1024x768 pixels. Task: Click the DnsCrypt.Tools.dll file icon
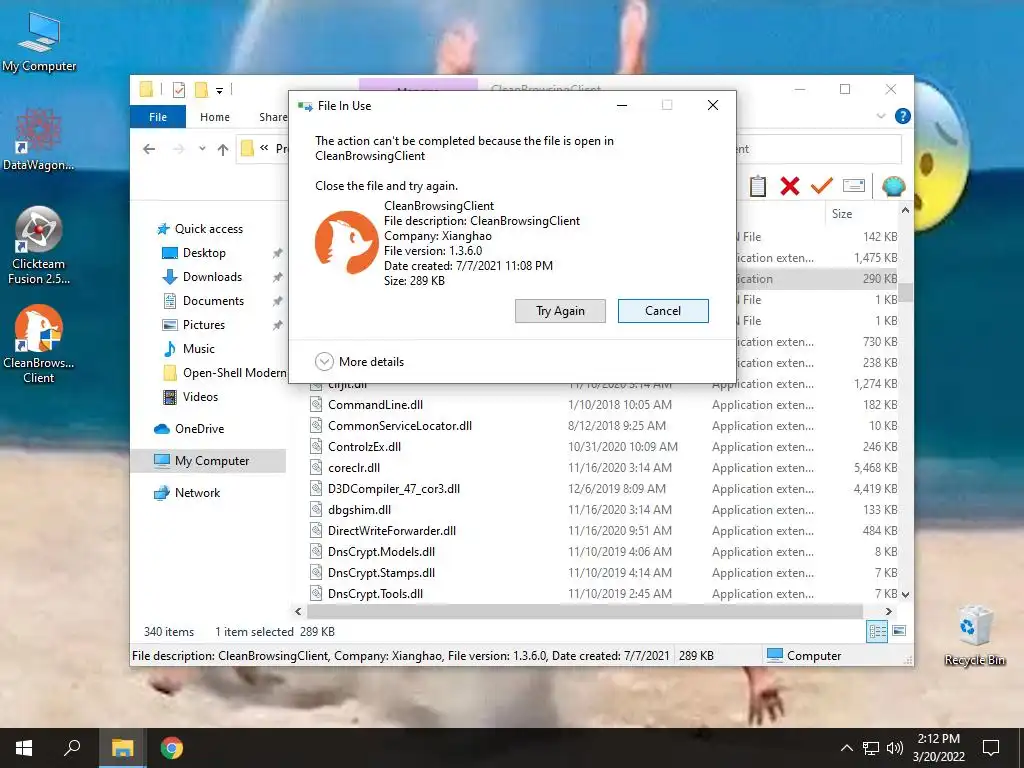pos(316,594)
